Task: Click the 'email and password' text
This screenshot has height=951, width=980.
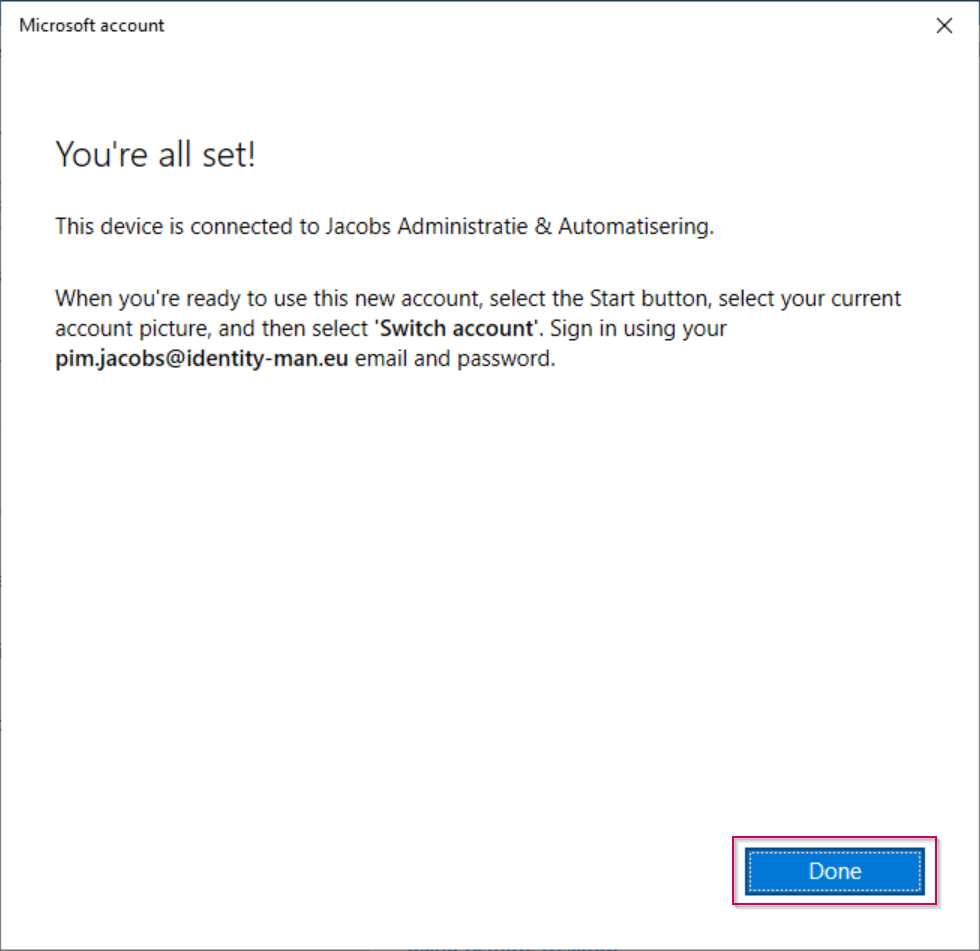Action: (x=454, y=359)
